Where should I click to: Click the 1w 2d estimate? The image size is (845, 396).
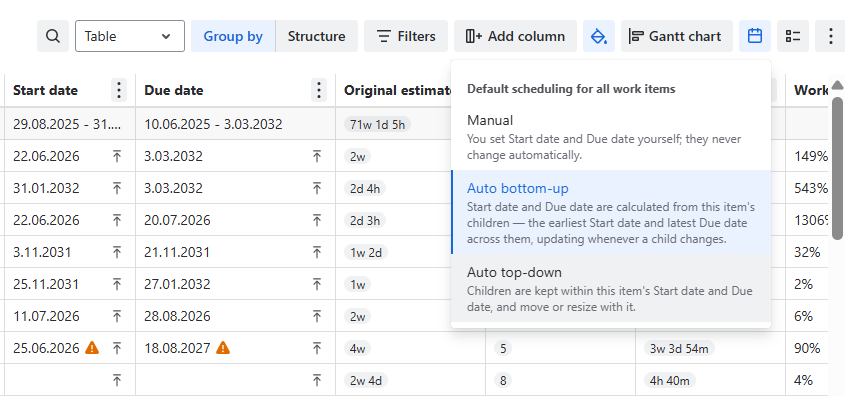pyautogui.click(x=366, y=252)
